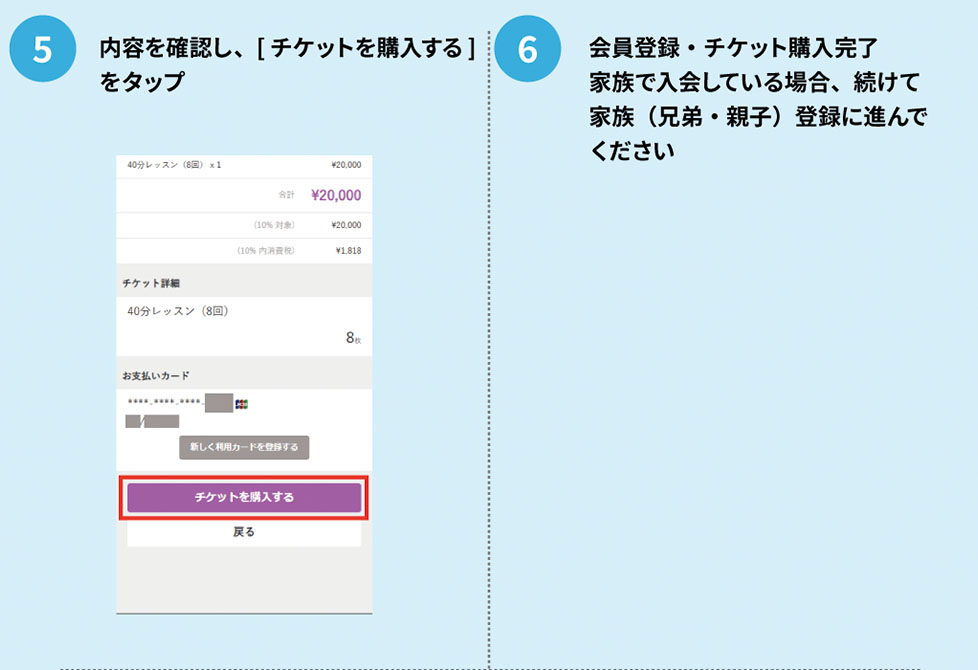978x670 pixels.
Task: Click the チケット詳細 section header
Action: pos(153,283)
